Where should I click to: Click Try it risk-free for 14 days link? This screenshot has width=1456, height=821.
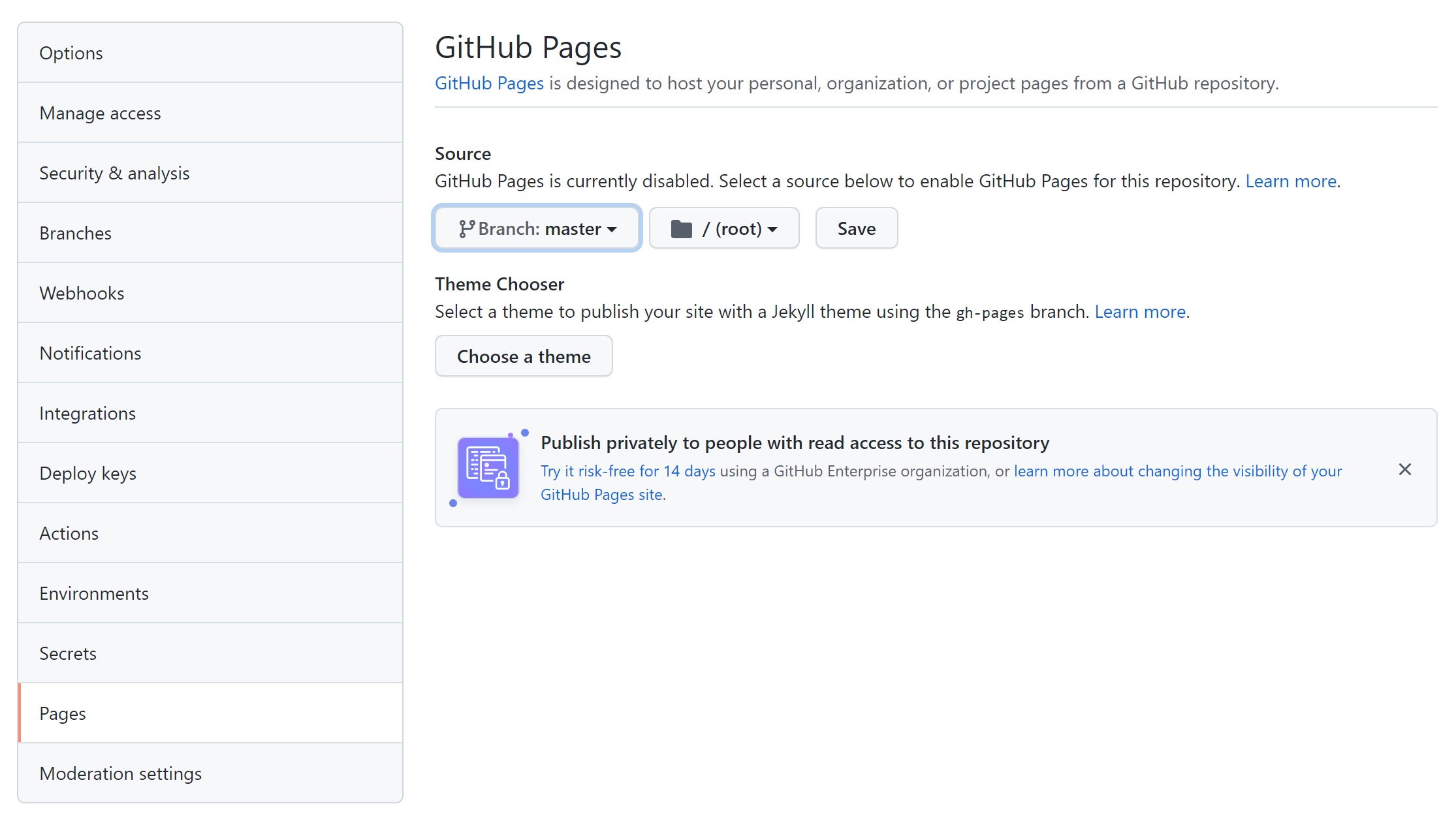627,471
